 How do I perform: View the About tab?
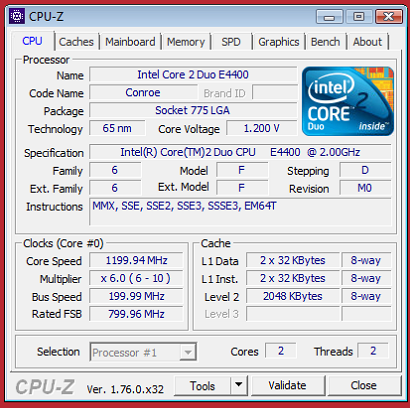[x=367, y=42]
